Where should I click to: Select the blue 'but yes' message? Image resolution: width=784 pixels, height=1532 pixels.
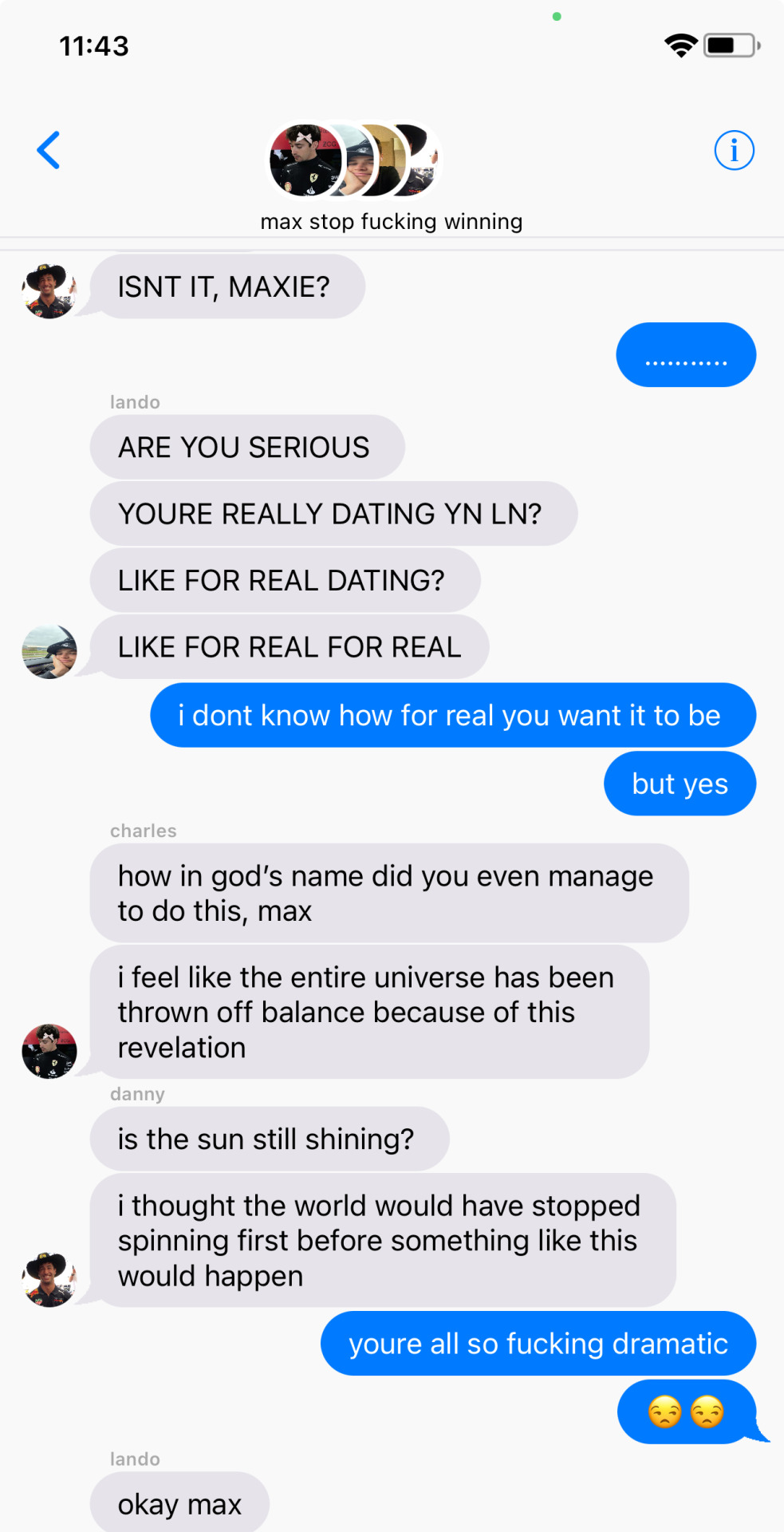coord(680,784)
